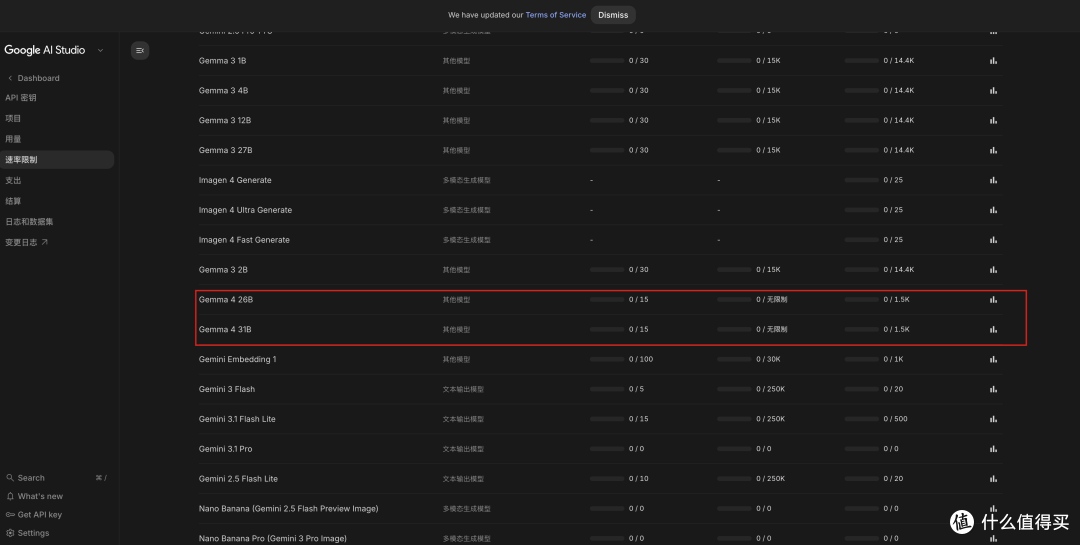Open usage chart for Imagen 4 Fast Generate
1080x545 pixels.
click(x=993, y=240)
